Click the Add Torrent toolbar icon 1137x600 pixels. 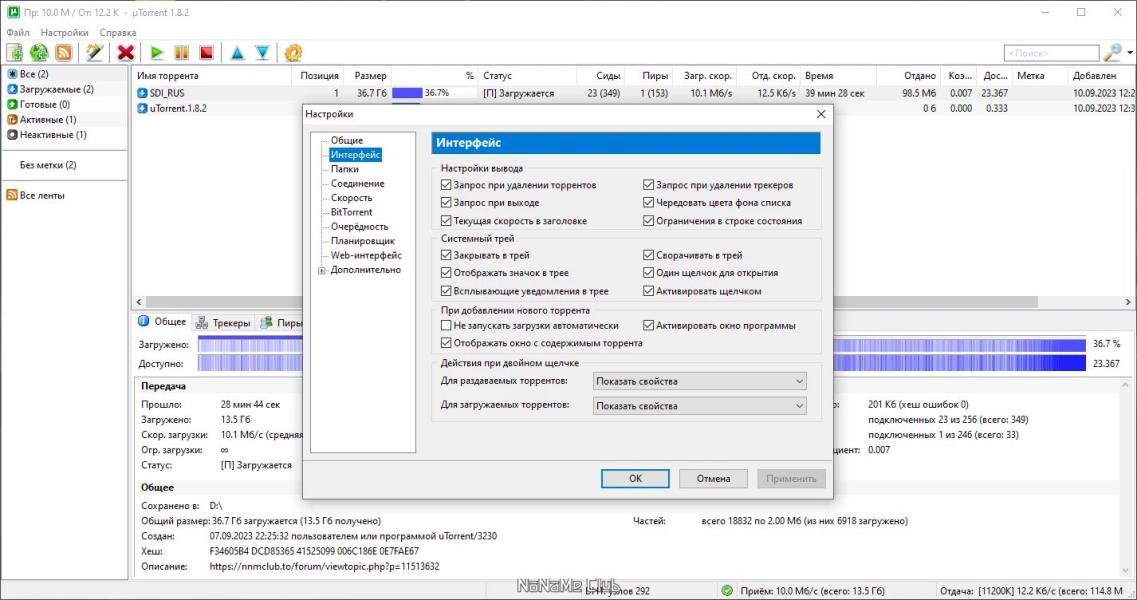[15, 53]
